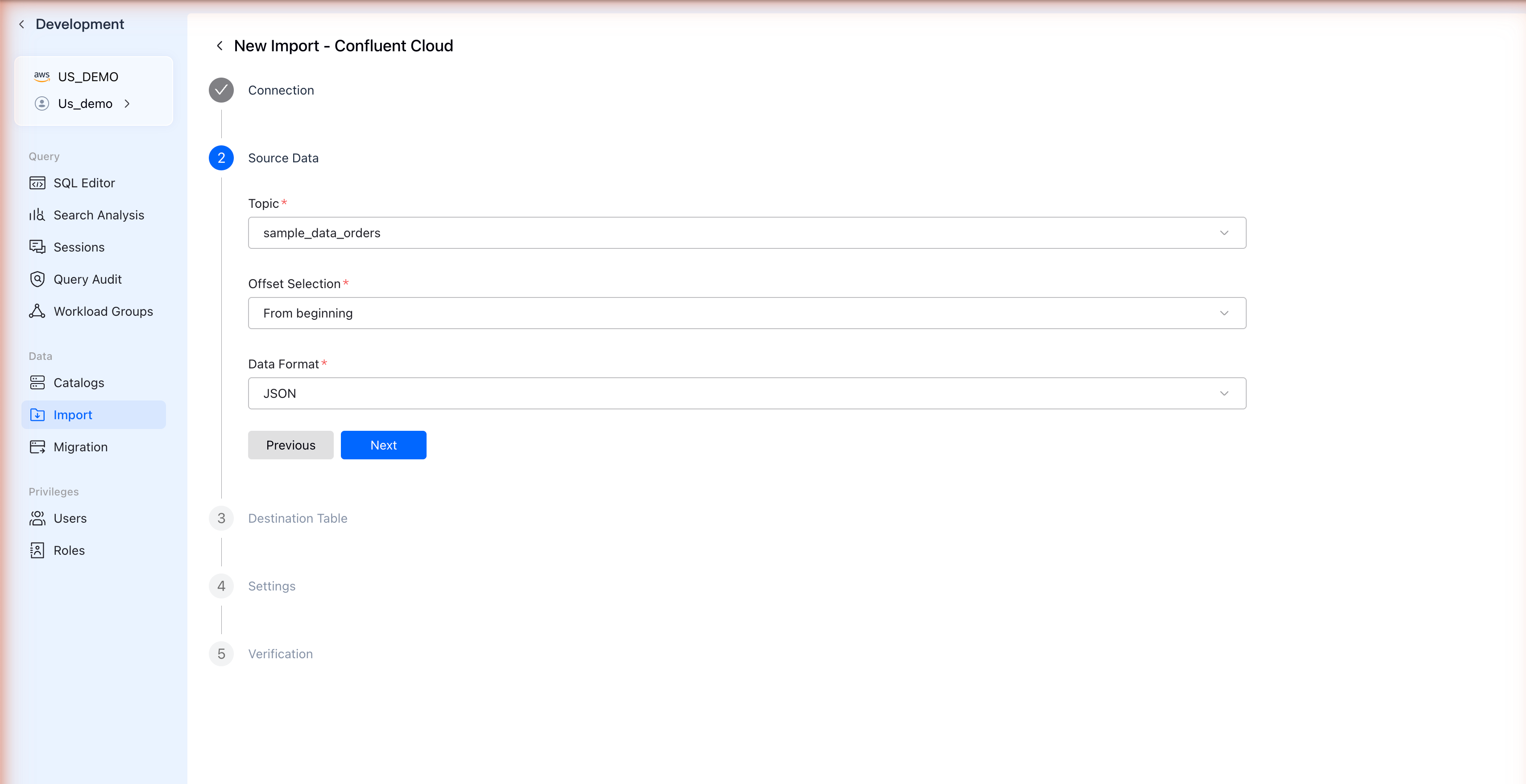1526x784 pixels.
Task: Click the Previous button
Action: pyautogui.click(x=290, y=445)
